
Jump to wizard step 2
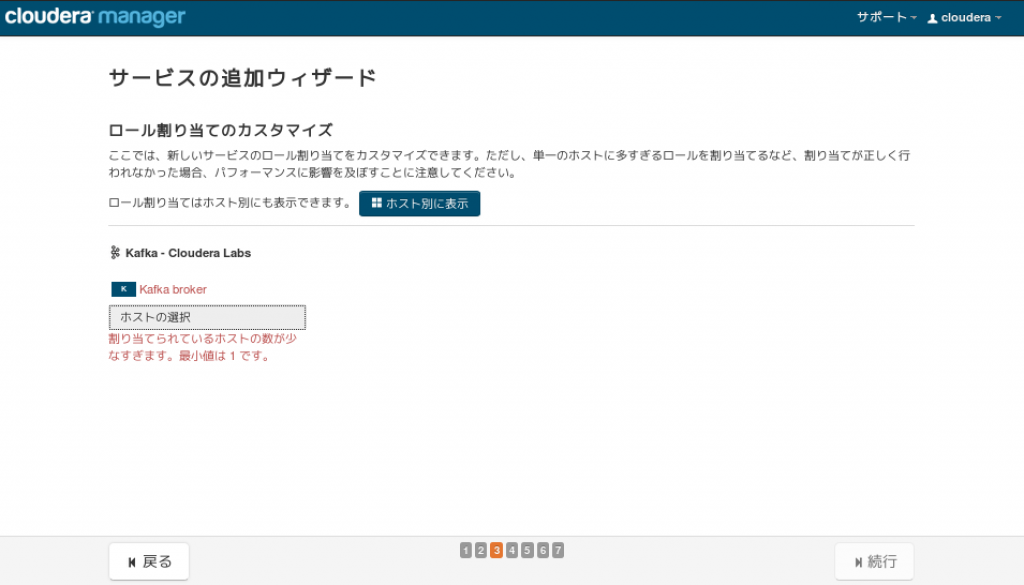click(481, 550)
